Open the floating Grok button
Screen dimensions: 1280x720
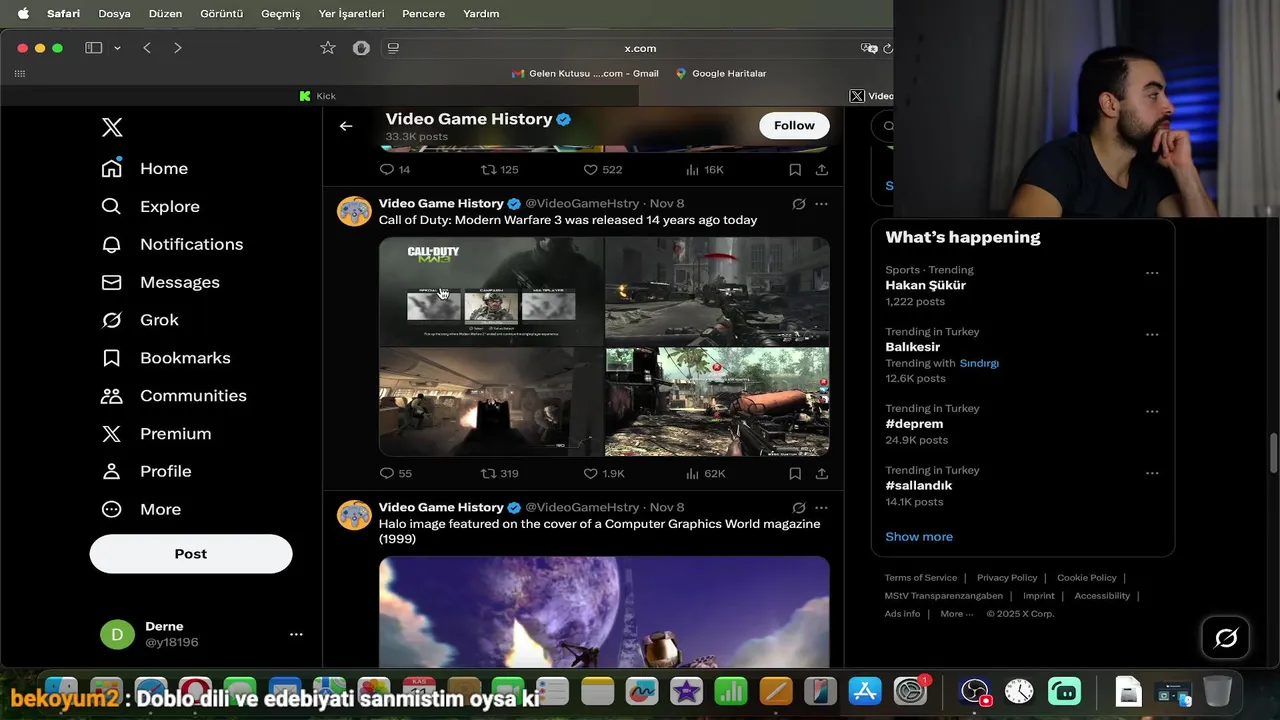tap(1226, 638)
